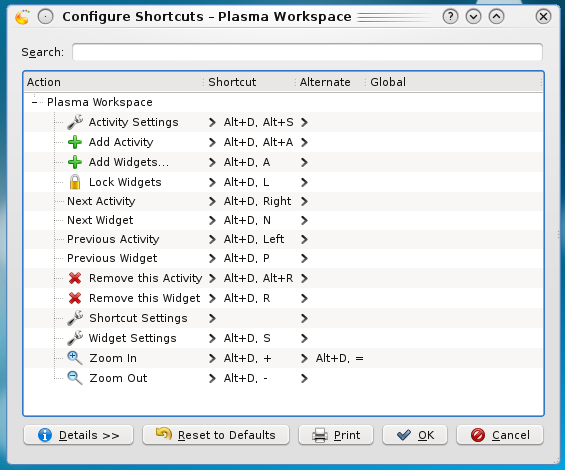The image size is (565, 470).
Task: Click the red X icon for Remove this Widget
Action: click(x=75, y=298)
